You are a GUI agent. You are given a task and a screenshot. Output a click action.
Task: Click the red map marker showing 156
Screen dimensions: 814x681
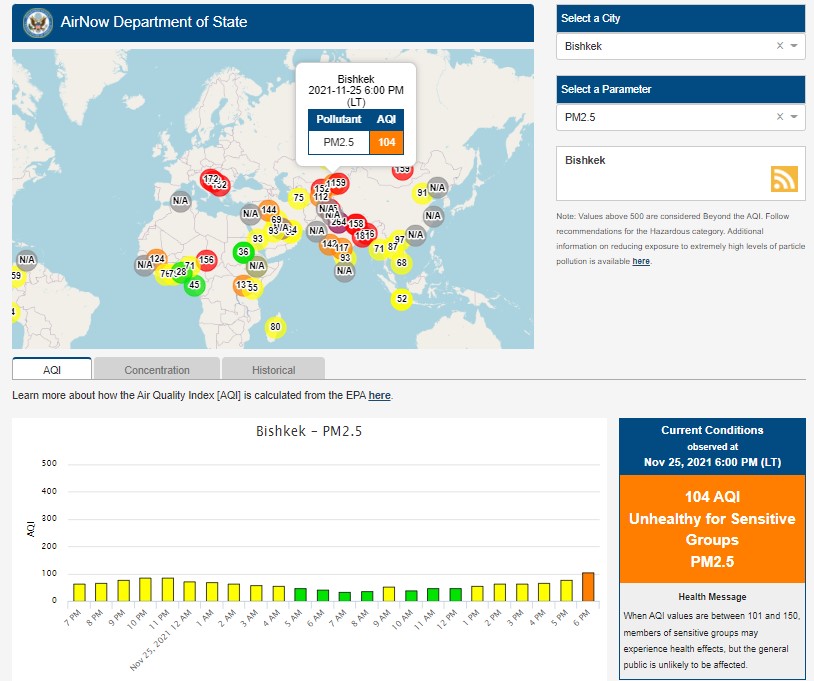click(x=206, y=260)
